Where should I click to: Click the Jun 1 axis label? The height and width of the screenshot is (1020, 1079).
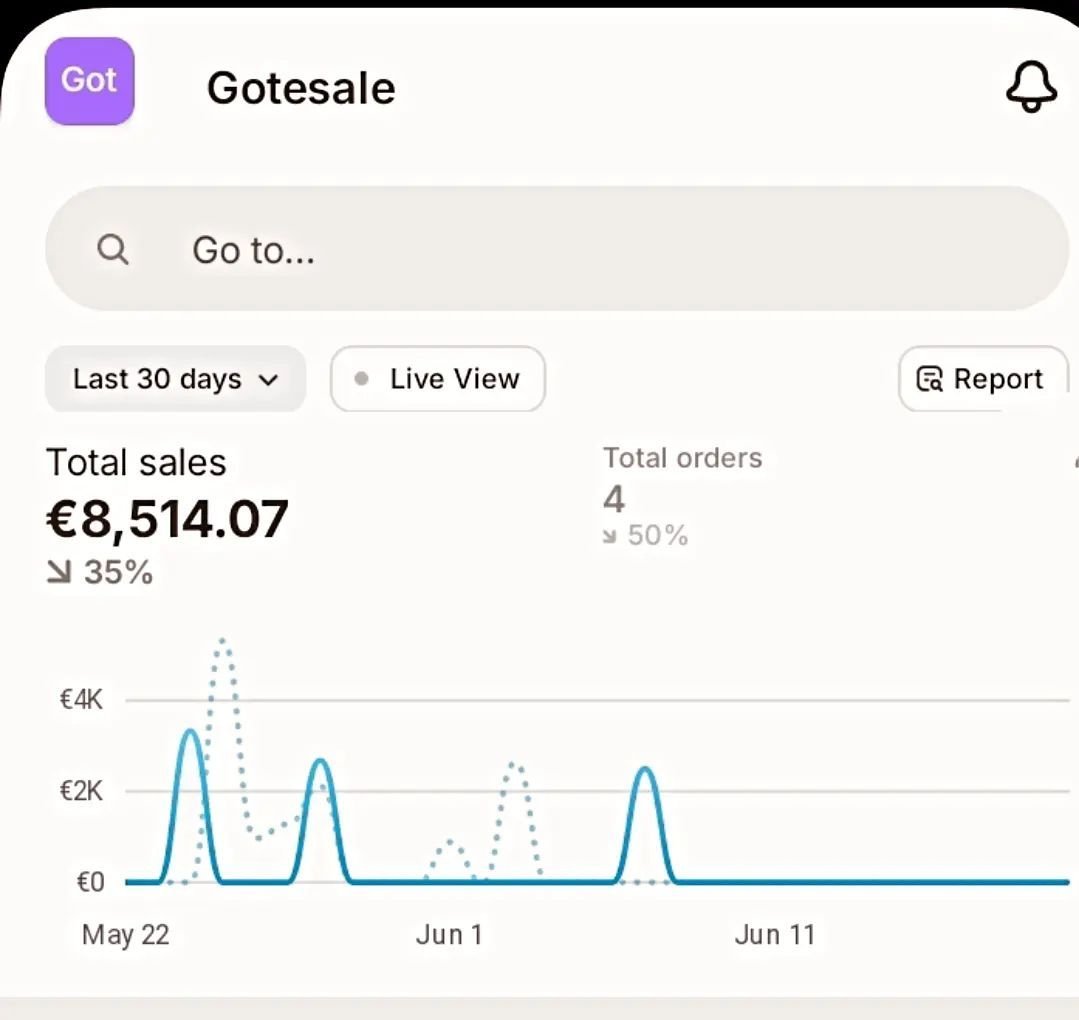(449, 935)
